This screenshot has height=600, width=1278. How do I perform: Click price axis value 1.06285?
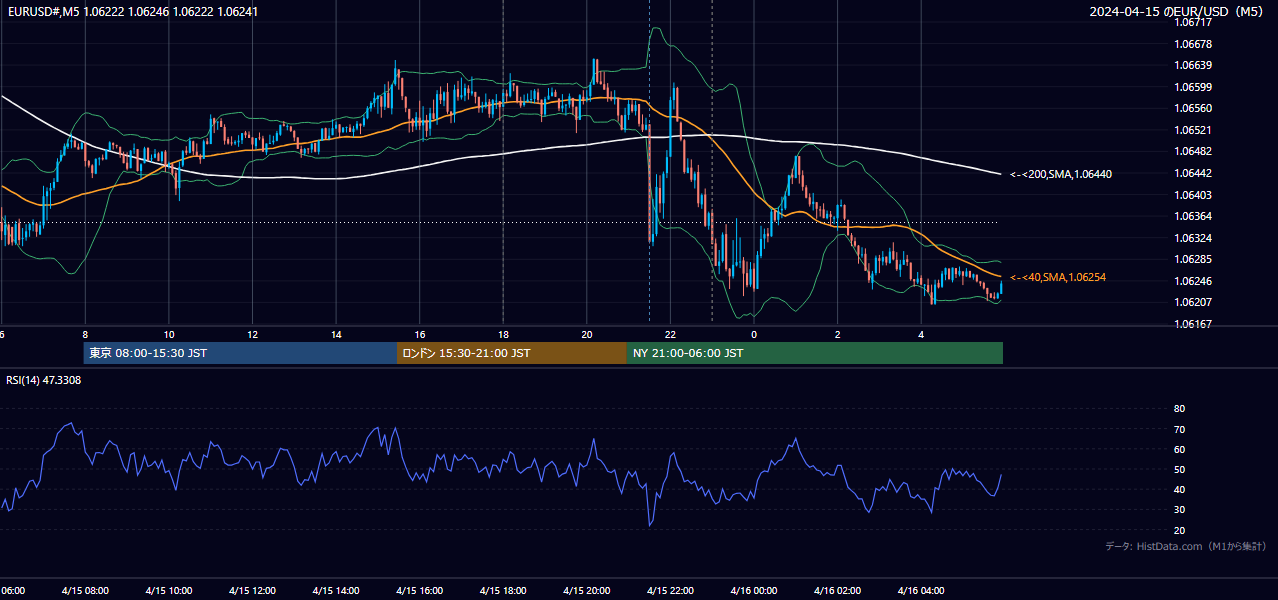[1192, 259]
